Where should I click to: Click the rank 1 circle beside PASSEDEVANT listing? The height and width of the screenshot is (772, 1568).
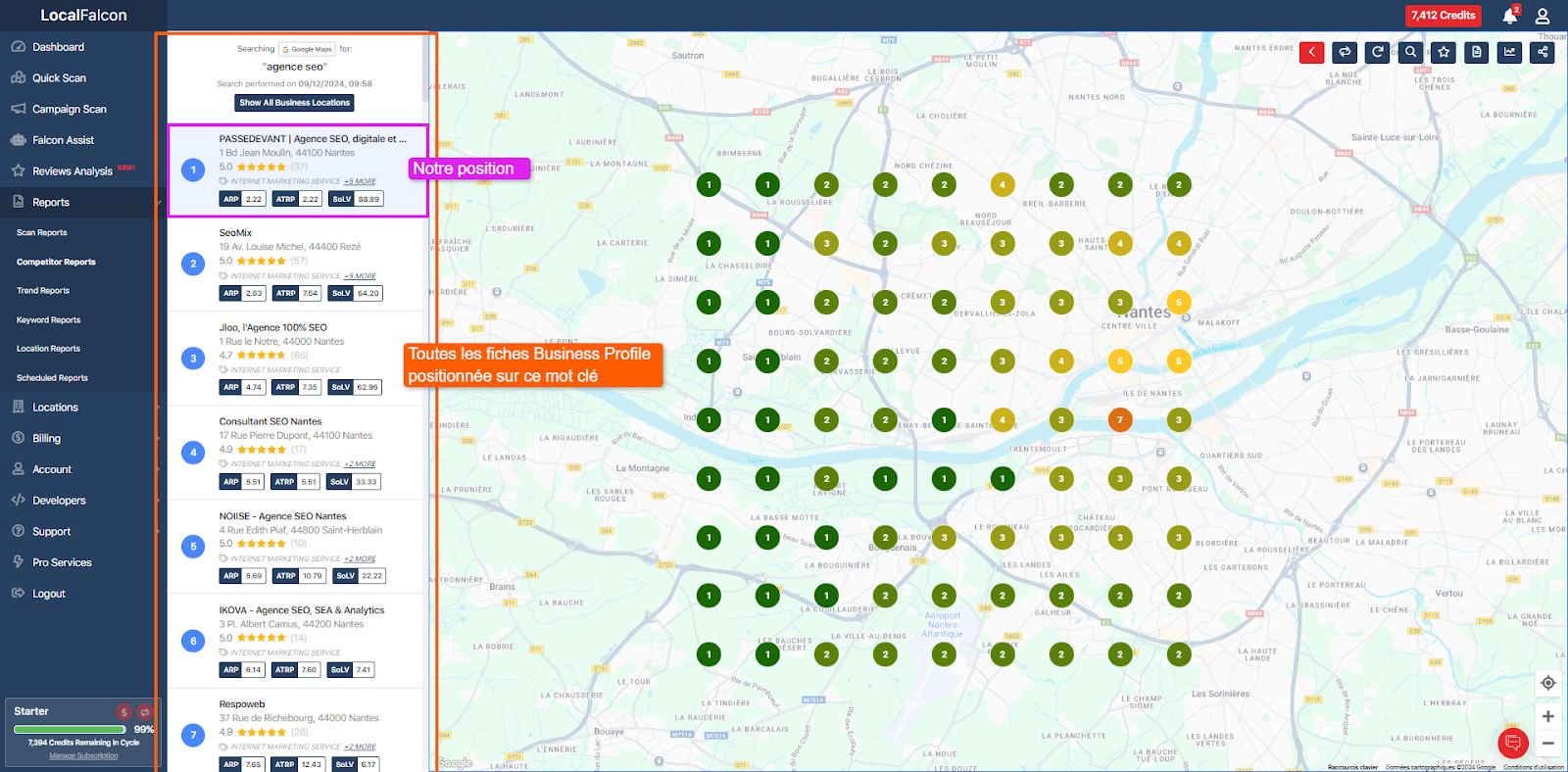[x=193, y=169]
